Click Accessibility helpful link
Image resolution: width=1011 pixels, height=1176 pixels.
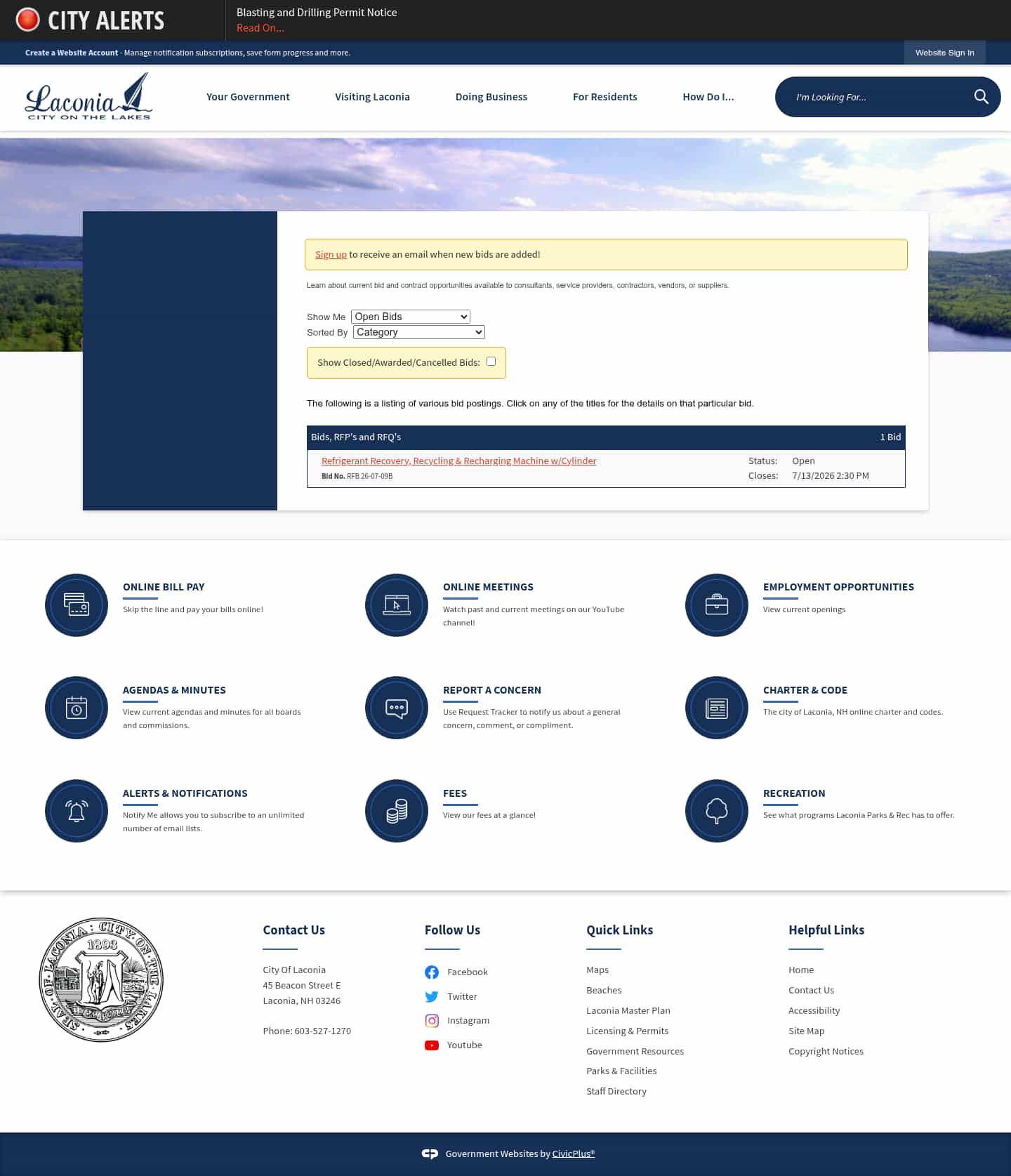point(814,1011)
